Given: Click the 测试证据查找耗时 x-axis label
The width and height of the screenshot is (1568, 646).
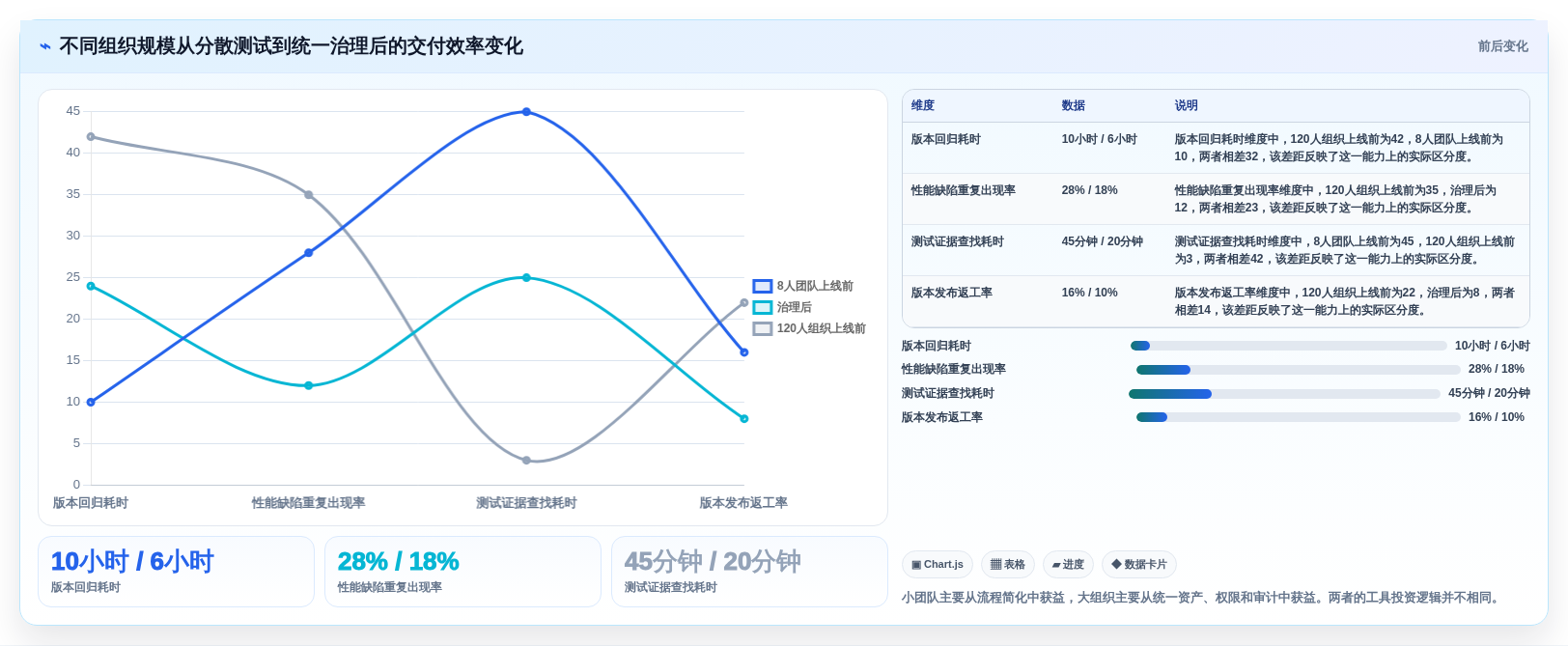Looking at the screenshot, I should [526, 503].
